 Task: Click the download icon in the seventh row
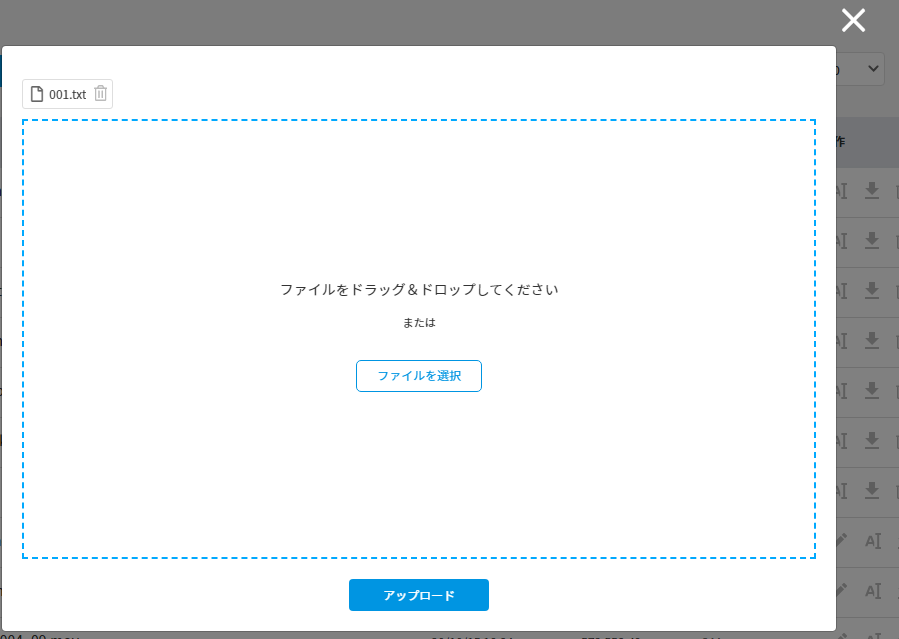(x=872, y=490)
